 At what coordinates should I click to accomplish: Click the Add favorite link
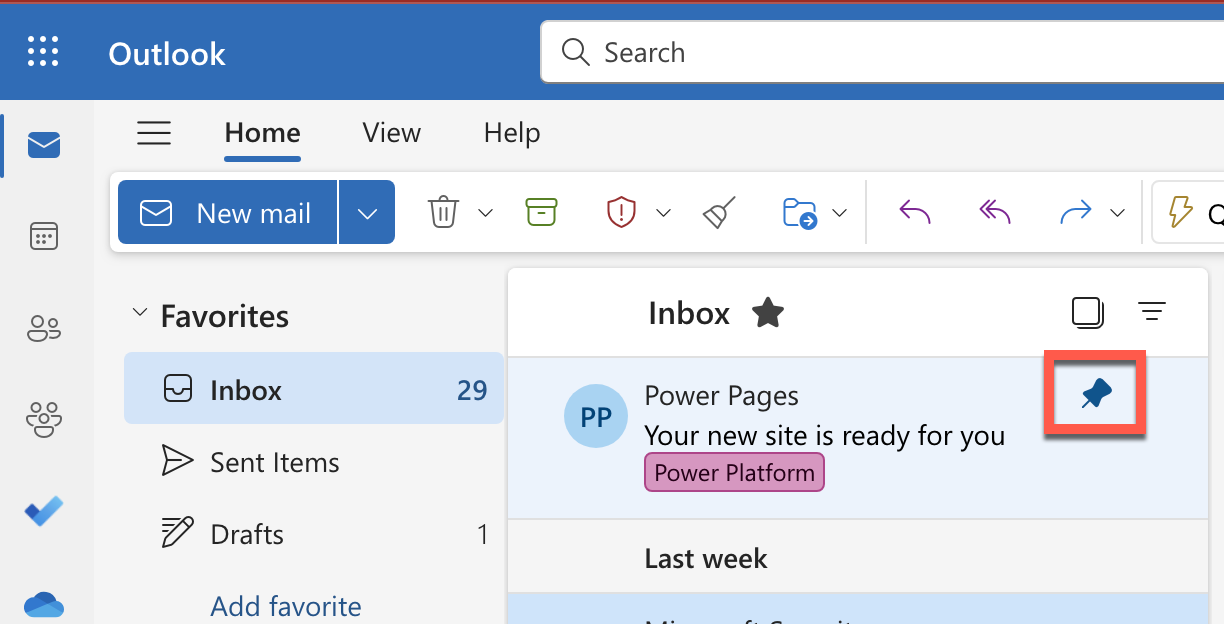286,606
